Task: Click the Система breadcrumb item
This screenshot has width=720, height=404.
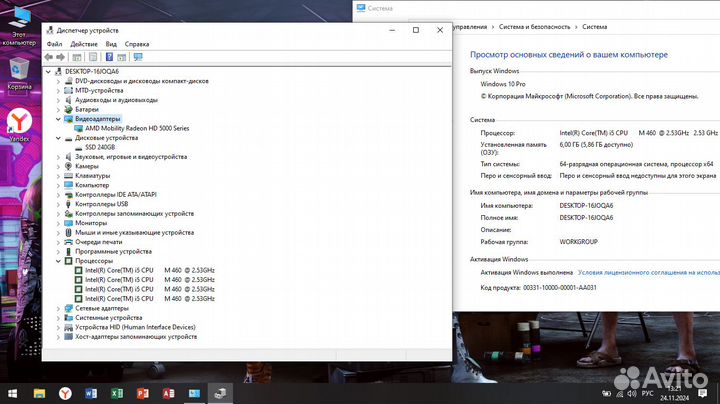Action: pyautogui.click(x=595, y=27)
